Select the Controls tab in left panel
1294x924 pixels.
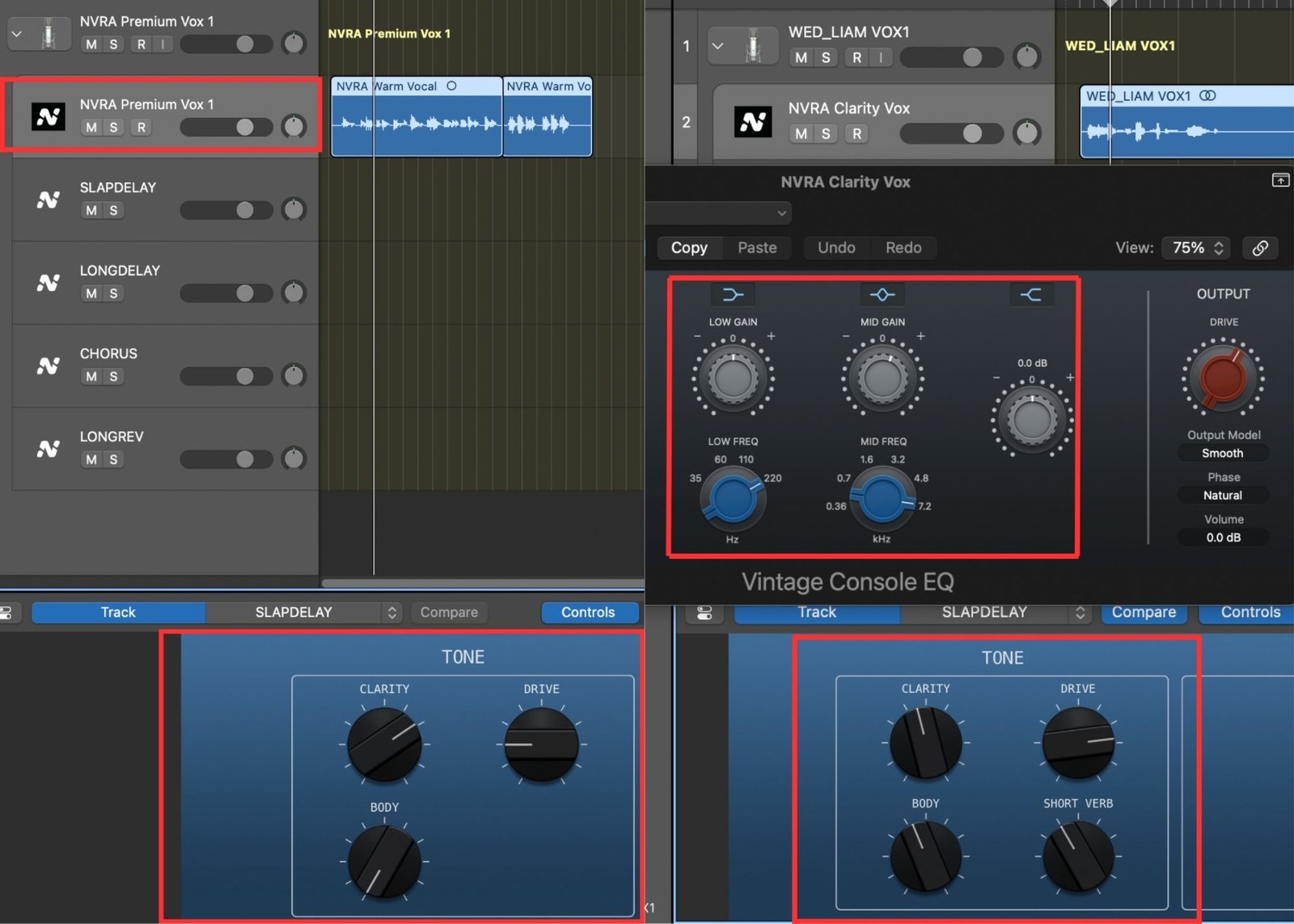pos(588,613)
